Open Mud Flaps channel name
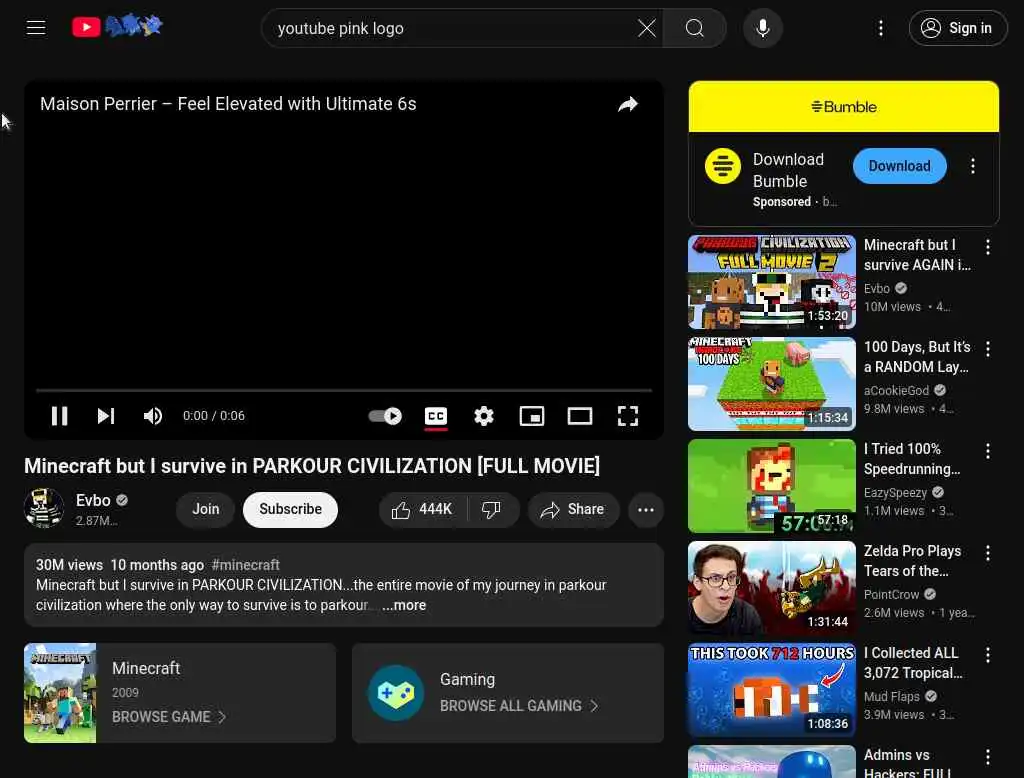1024x778 pixels. point(891,696)
